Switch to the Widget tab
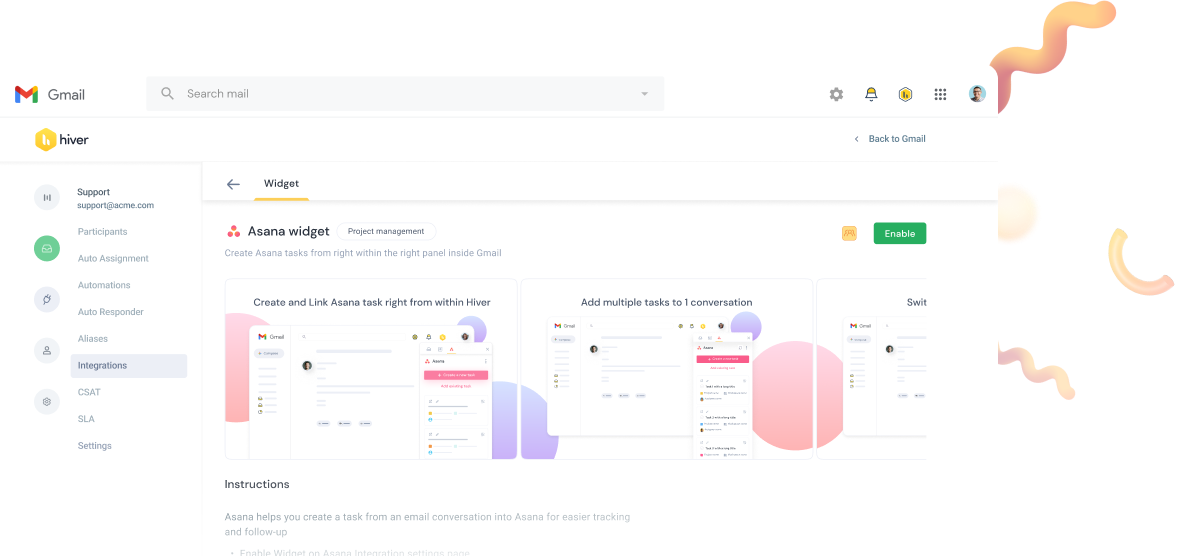 (x=281, y=184)
